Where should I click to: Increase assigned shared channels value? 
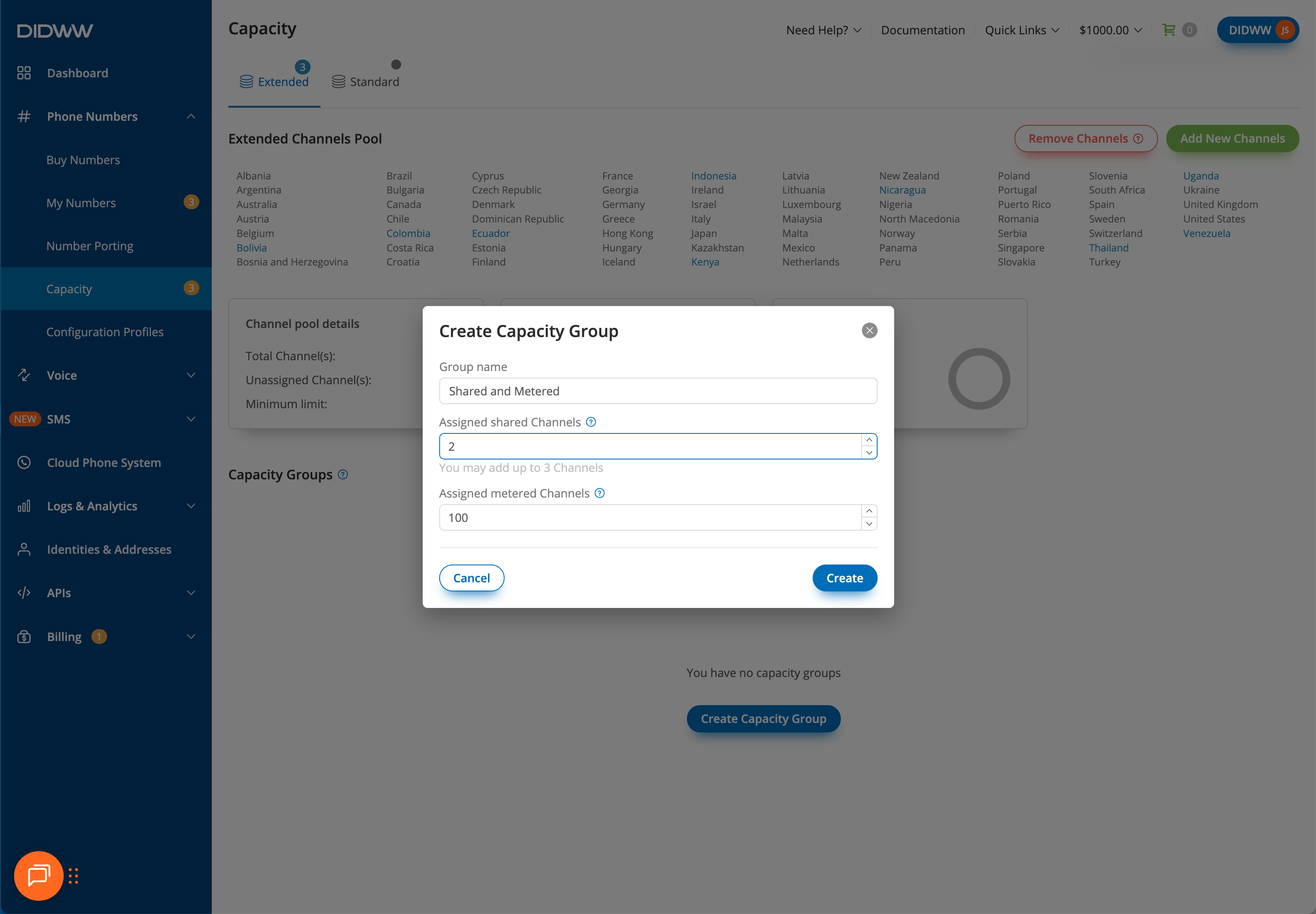[x=869, y=440]
